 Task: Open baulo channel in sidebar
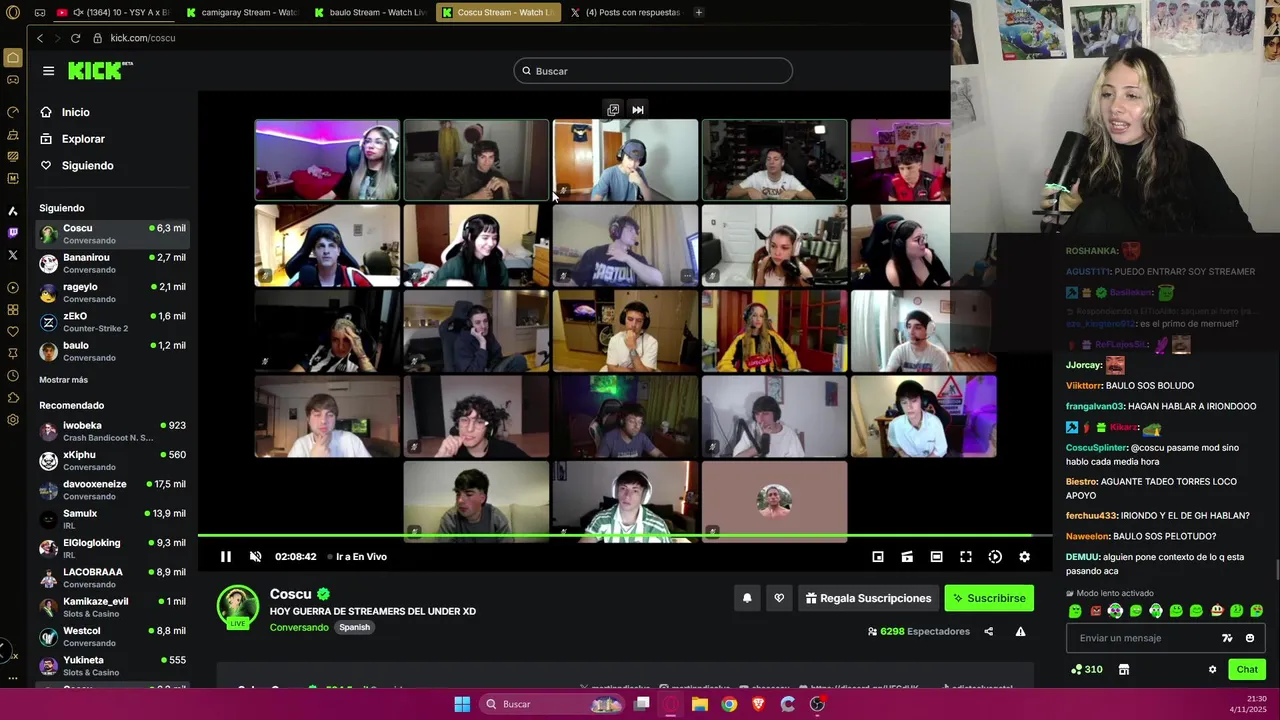pyautogui.click(x=112, y=351)
